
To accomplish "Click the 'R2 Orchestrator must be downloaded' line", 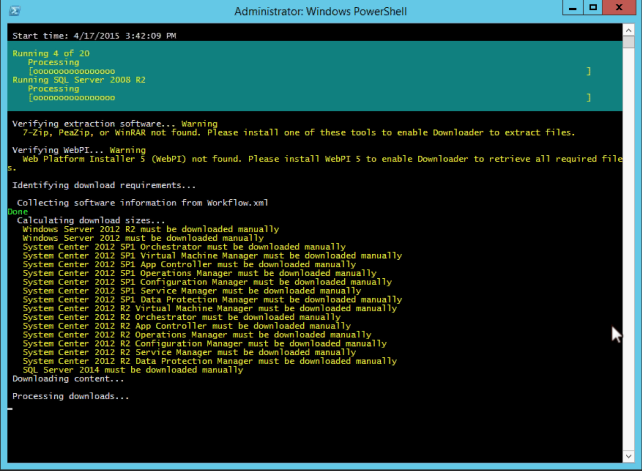I will [x=181, y=317].
